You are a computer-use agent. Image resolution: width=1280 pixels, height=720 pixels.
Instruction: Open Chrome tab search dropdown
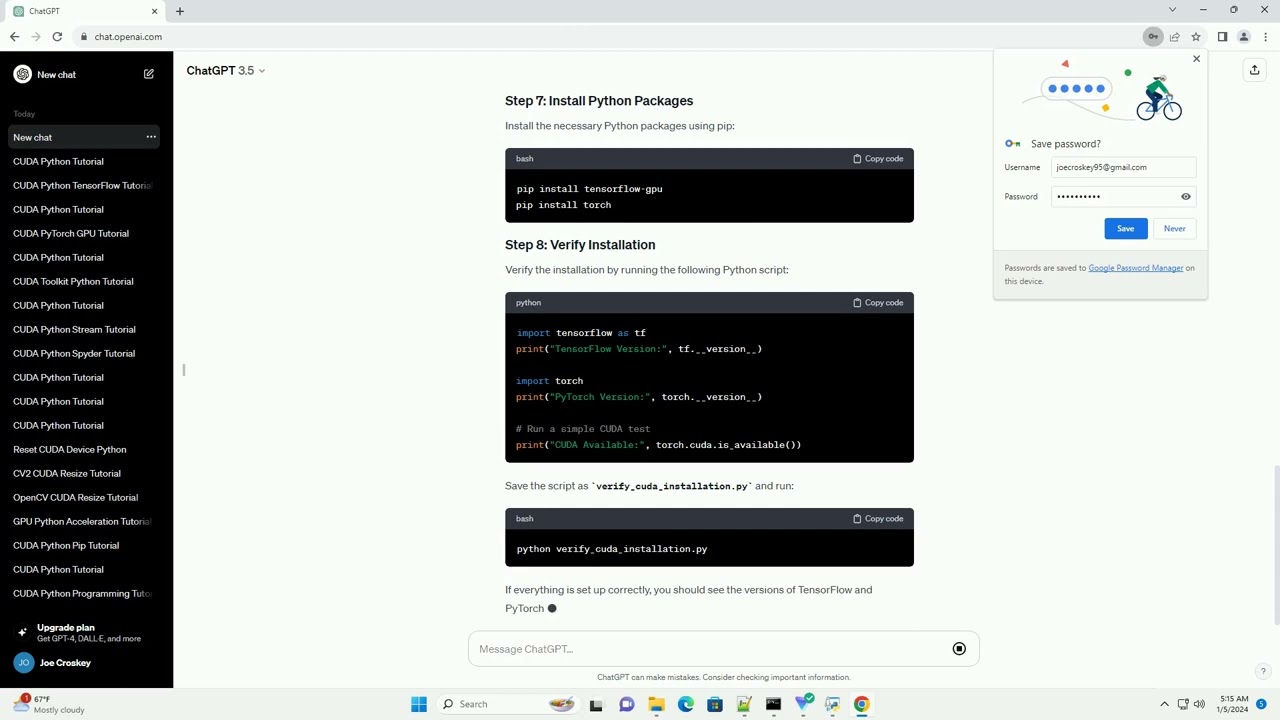[1173, 10]
